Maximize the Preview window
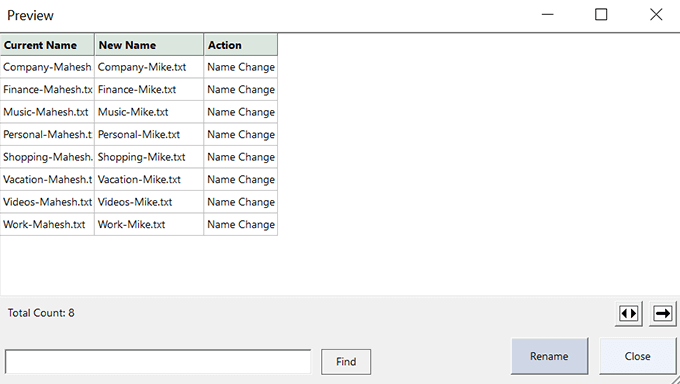Screen dimensions: 680x384 tap(601, 15)
